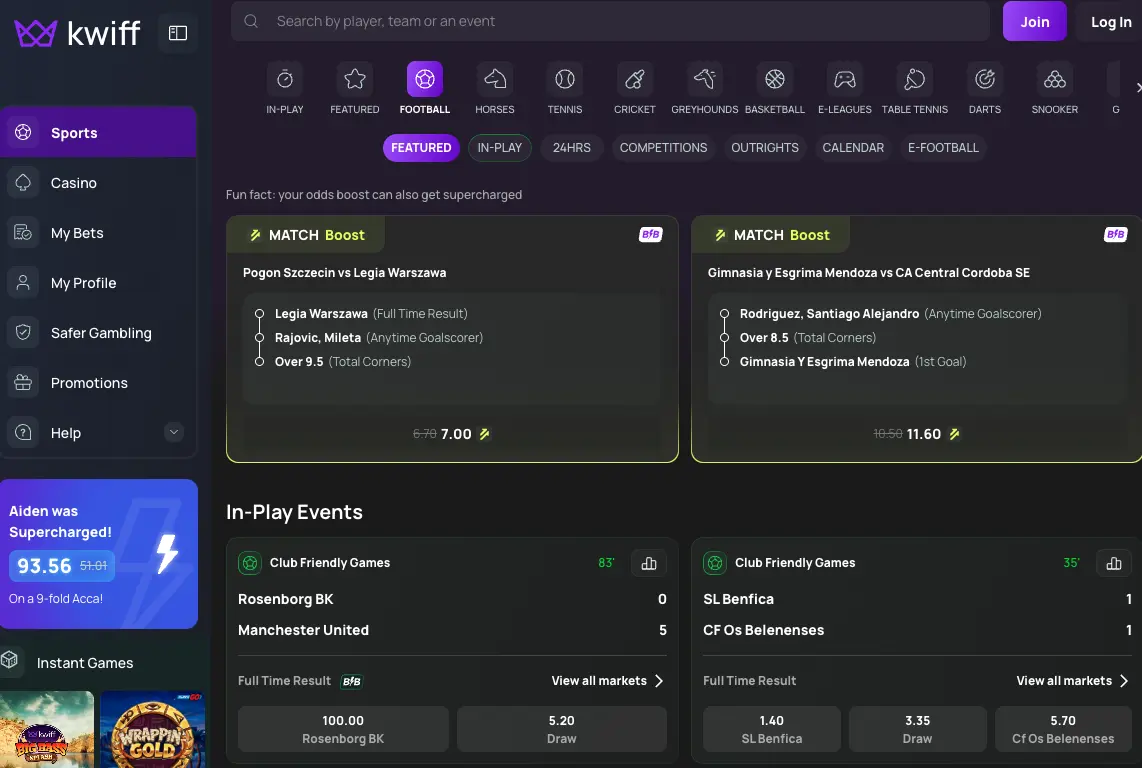
Task: Show more sport categories with right arrow
Action: pyautogui.click(x=1137, y=87)
